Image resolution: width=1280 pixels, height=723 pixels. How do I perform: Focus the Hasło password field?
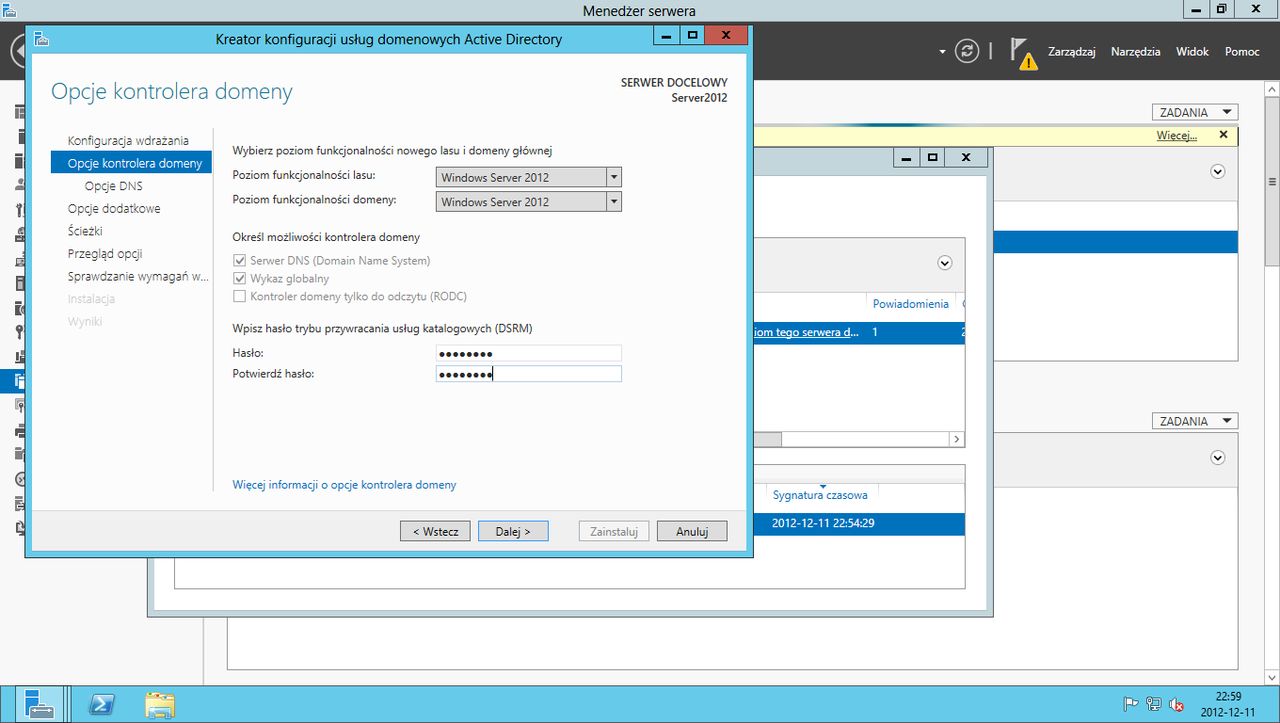pos(529,353)
